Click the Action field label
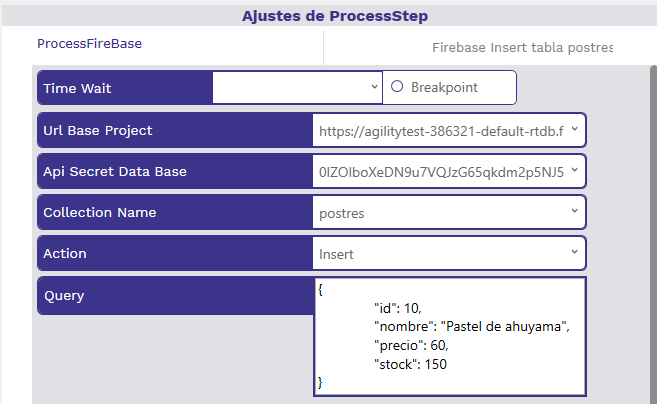Image resolution: width=657 pixels, height=404 pixels. pos(65,254)
